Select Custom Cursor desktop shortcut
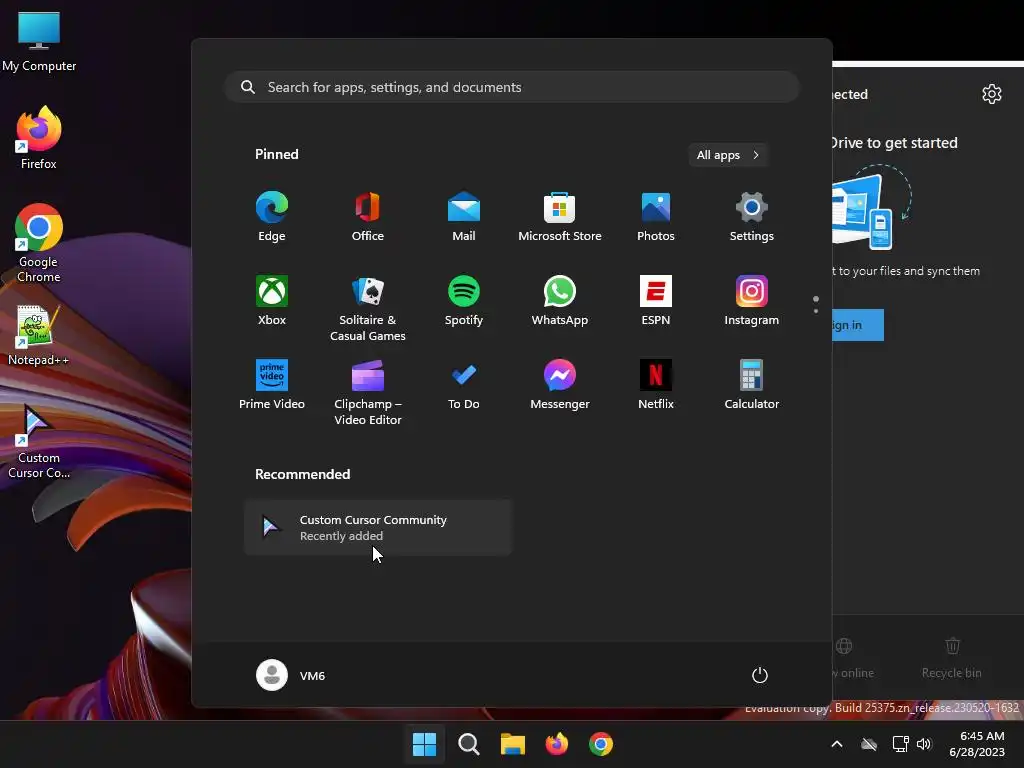Screen dimensions: 1024x768 [39, 441]
